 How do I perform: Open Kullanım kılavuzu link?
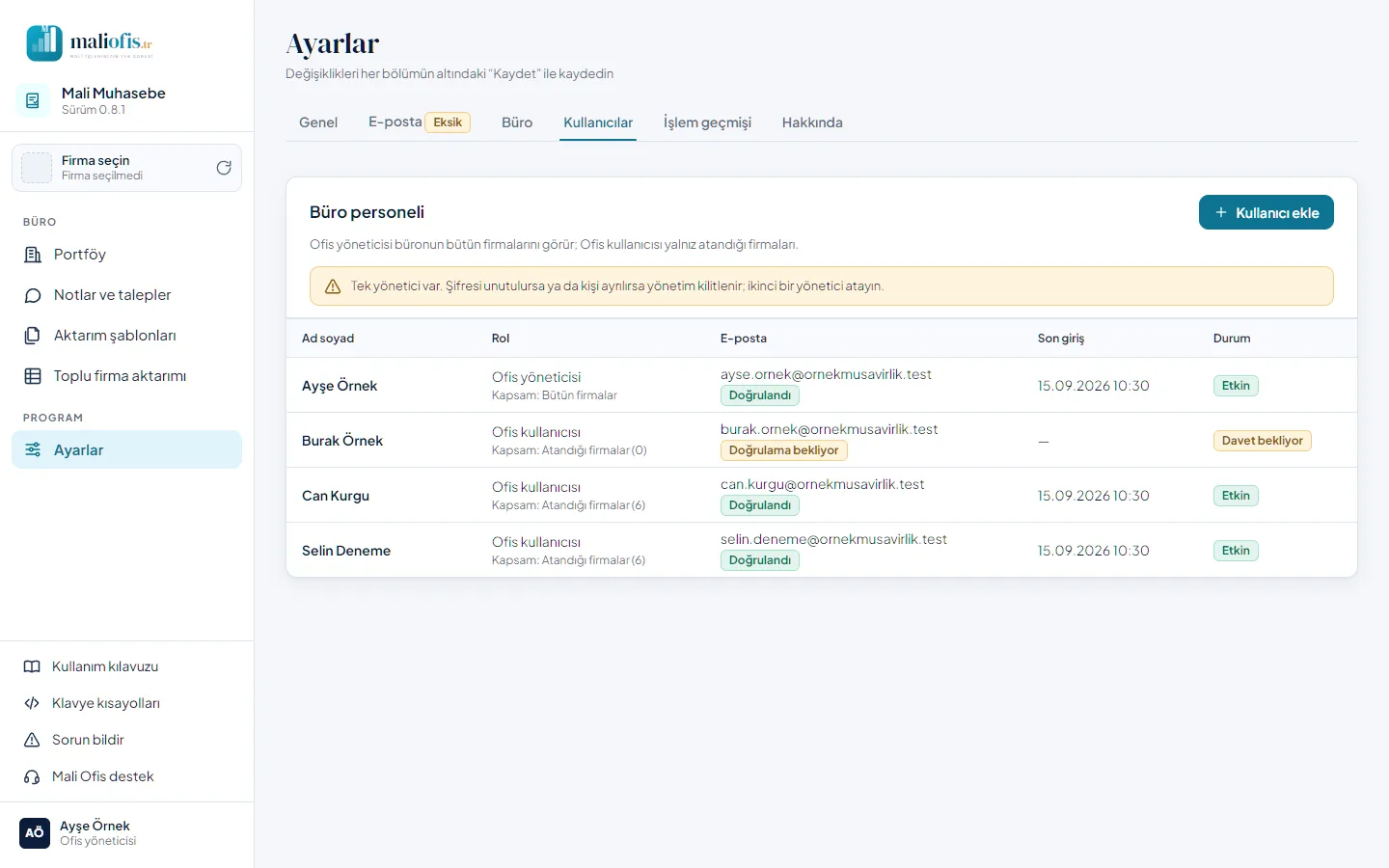tap(126, 666)
